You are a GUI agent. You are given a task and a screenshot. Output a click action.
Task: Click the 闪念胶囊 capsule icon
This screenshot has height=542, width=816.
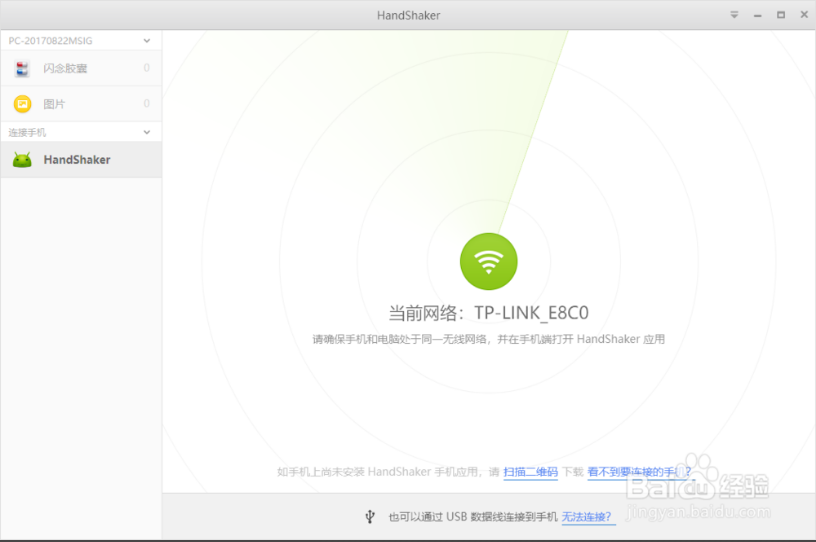click(22, 68)
